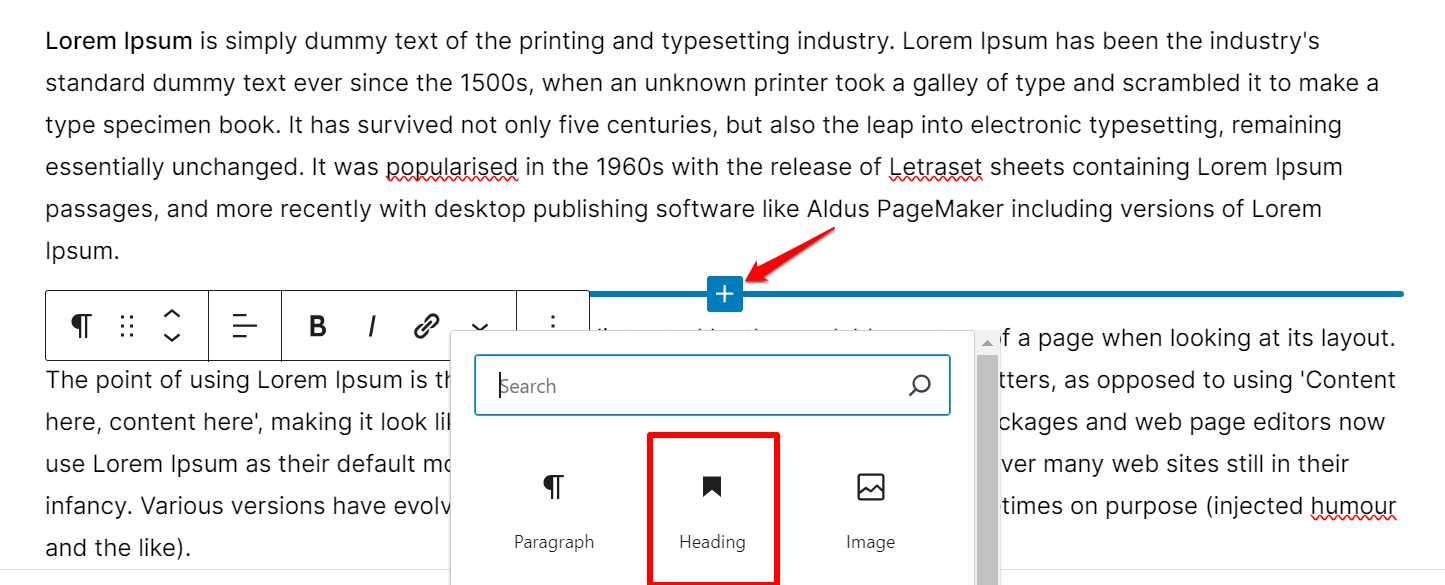Click the blue plus add-block button

[725, 293]
